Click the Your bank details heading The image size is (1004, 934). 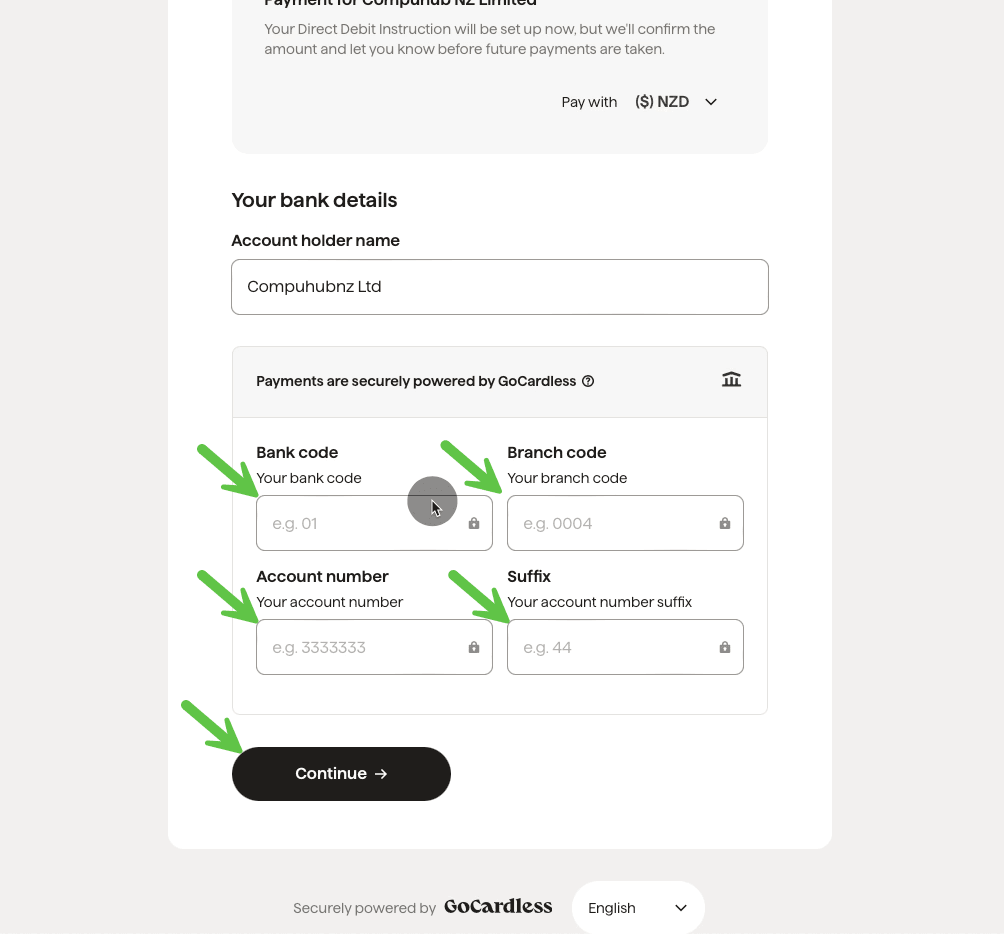[x=314, y=201]
